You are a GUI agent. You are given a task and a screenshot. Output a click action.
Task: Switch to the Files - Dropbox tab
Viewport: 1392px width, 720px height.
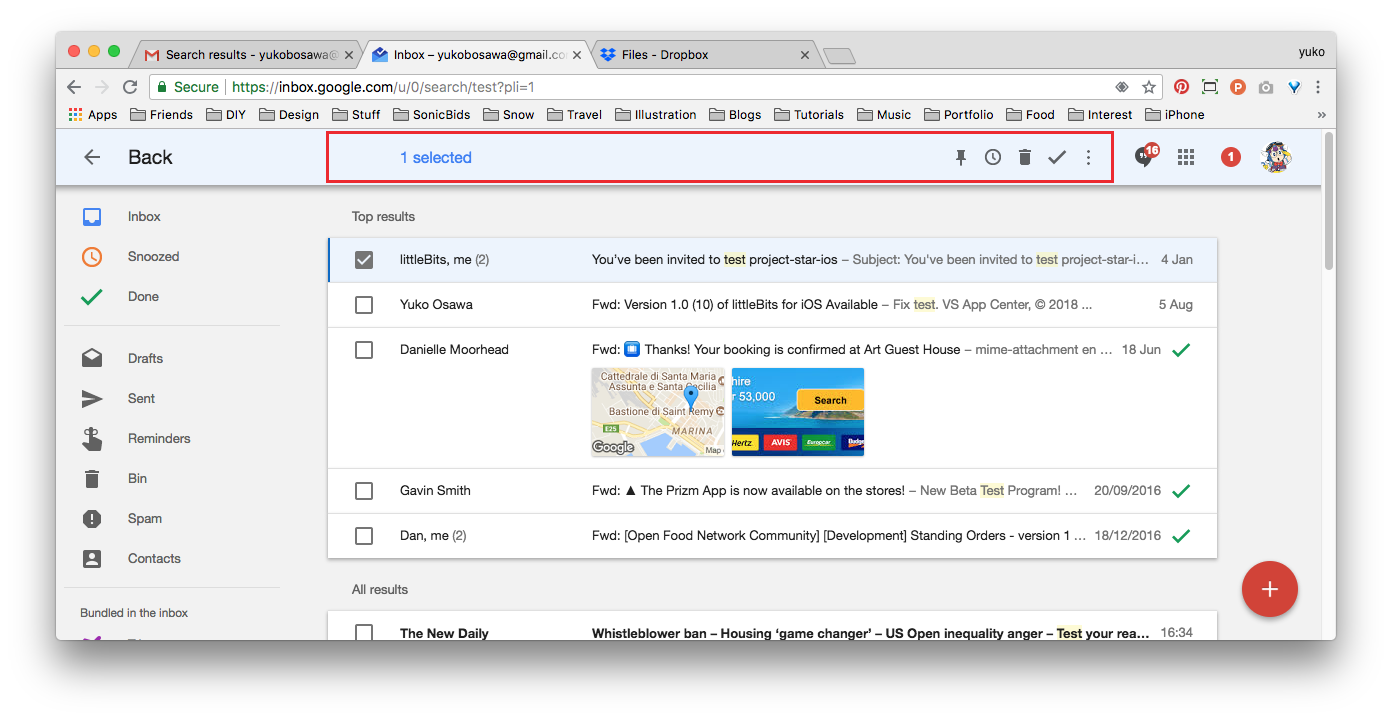pos(707,55)
